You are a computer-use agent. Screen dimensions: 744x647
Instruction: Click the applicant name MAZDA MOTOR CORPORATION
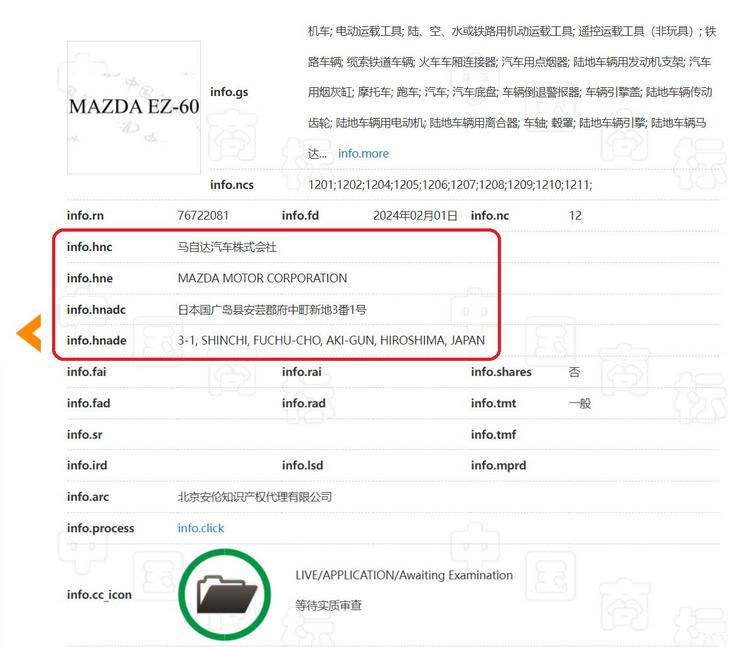(x=262, y=278)
